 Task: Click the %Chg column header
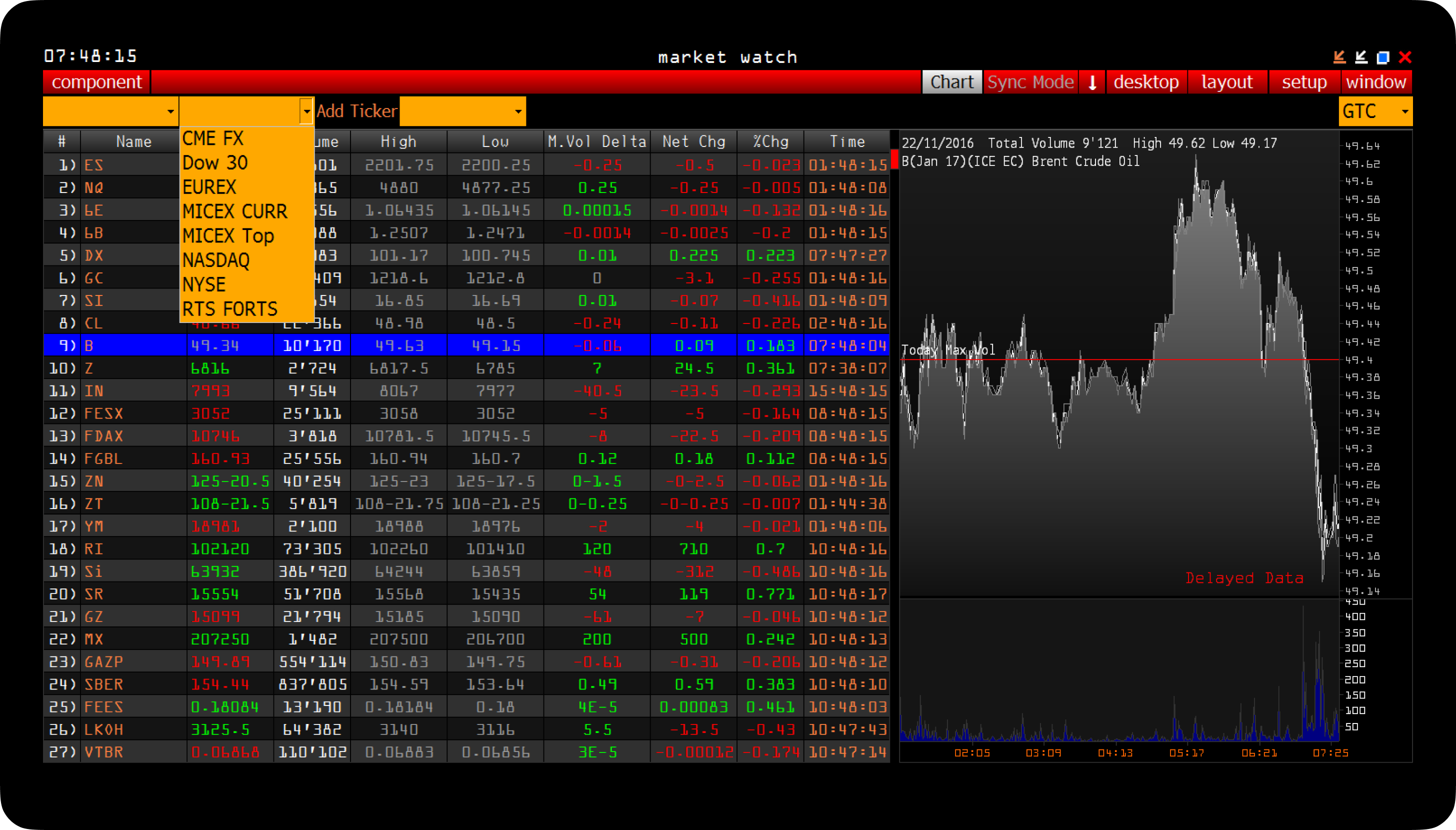tap(770, 142)
